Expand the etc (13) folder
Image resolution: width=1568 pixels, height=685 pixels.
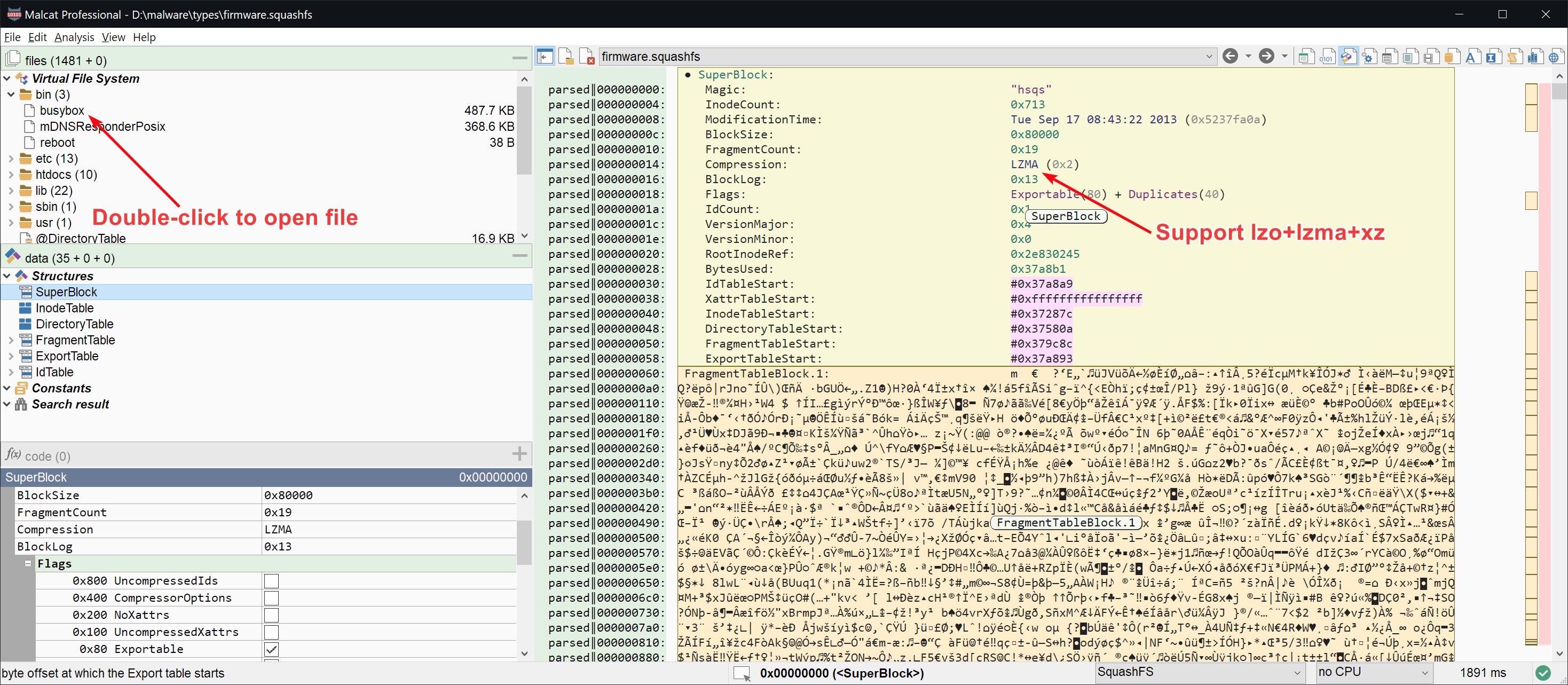[x=11, y=159]
